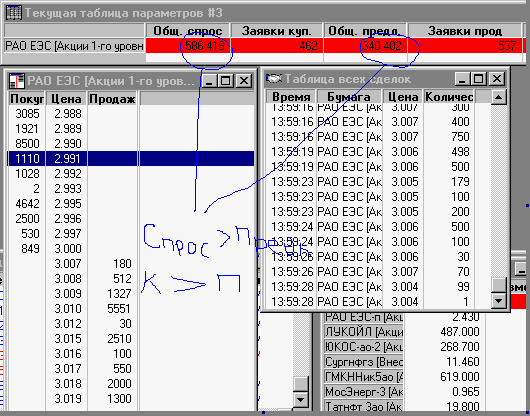Click the trades table scroll-up arrow
The height and width of the screenshot is (416, 530).
498,97
